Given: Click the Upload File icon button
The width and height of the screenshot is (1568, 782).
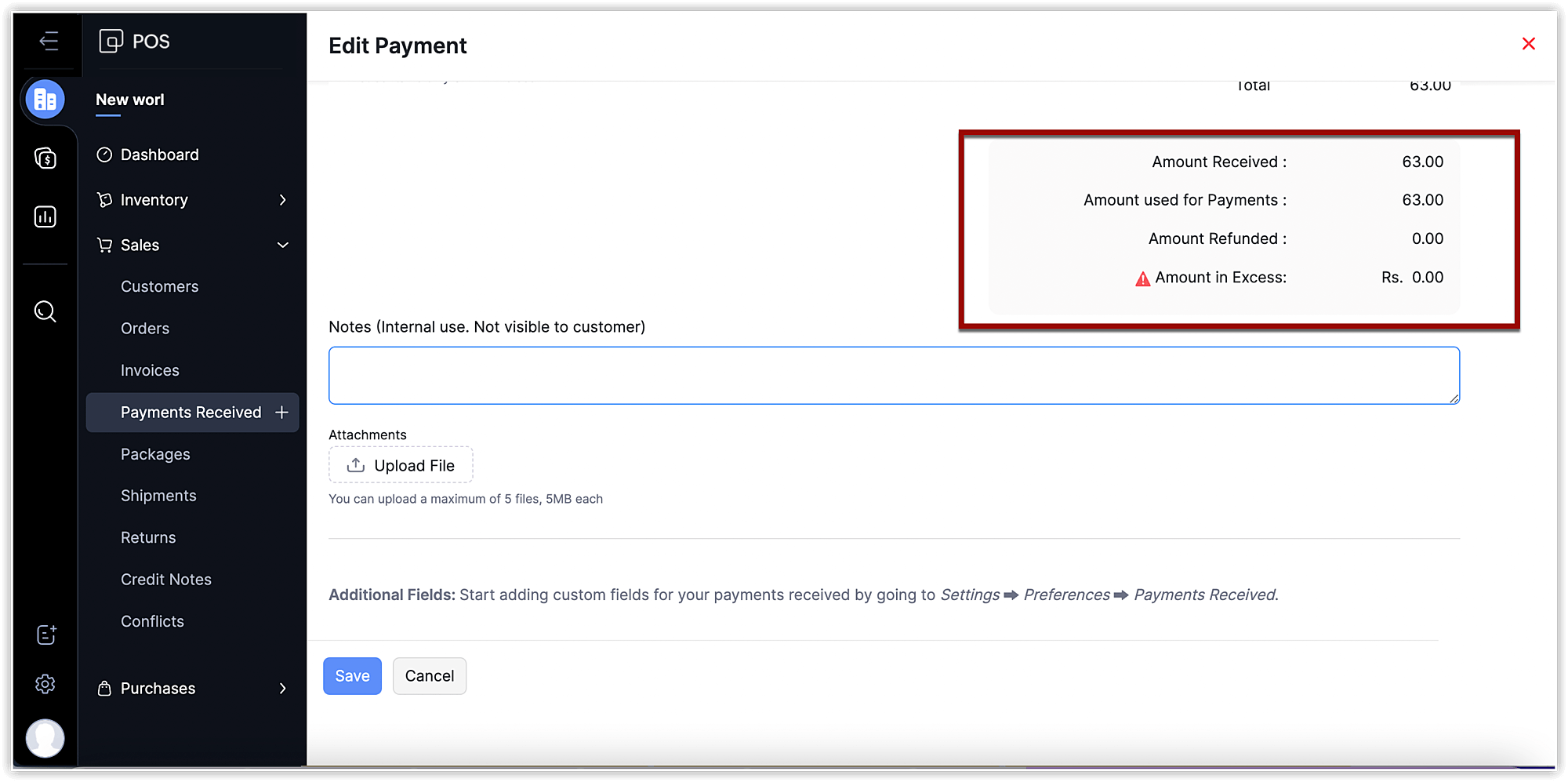Looking at the screenshot, I should coord(357,464).
